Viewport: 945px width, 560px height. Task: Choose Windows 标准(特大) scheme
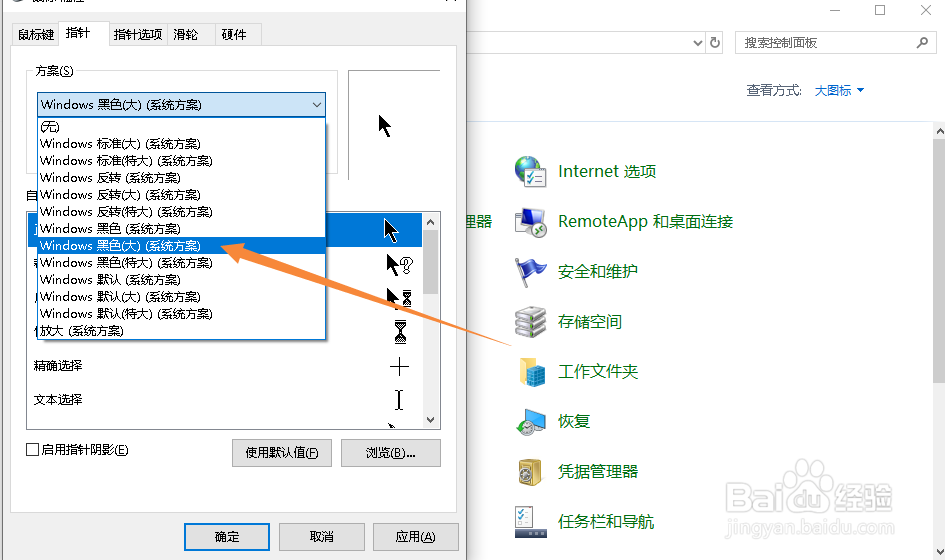tap(181, 161)
